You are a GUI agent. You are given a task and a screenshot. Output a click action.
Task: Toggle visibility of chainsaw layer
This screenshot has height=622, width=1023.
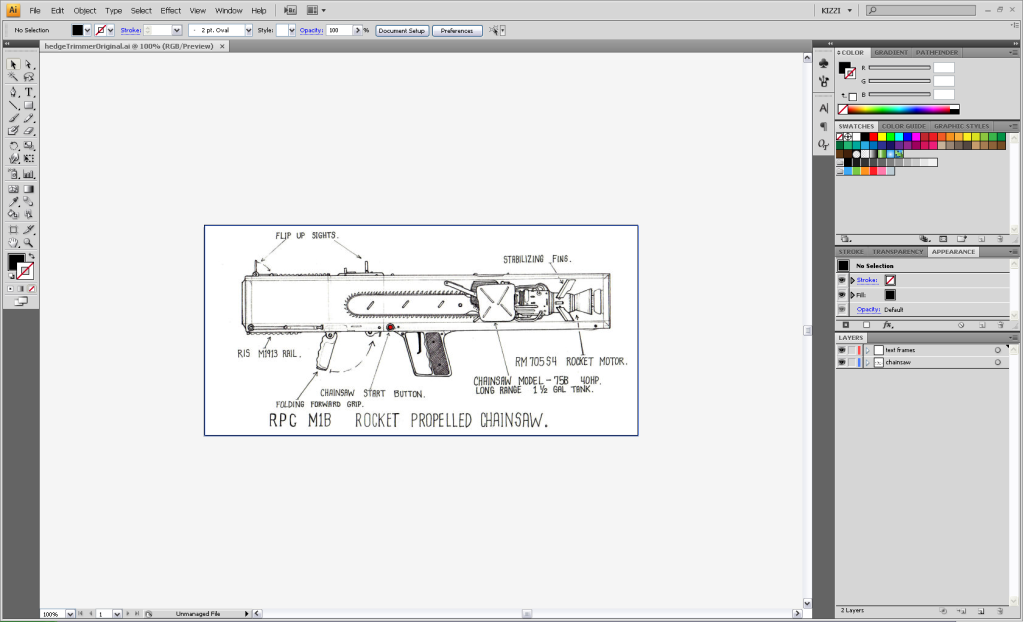(x=842, y=362)
